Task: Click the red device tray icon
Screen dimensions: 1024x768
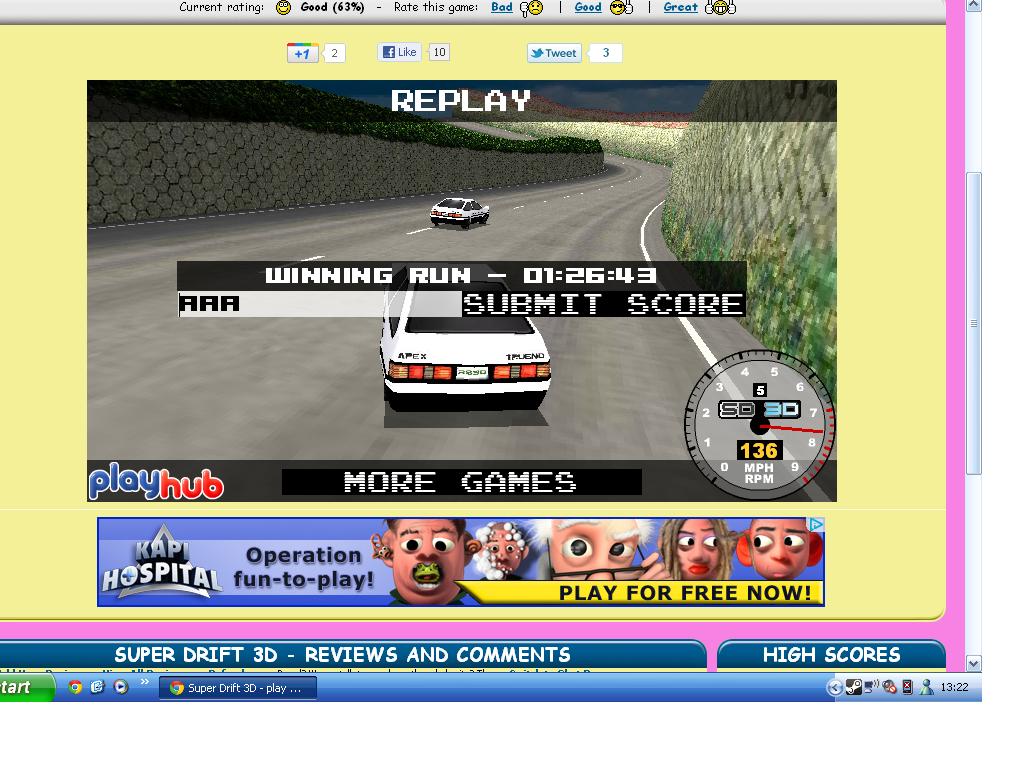Action: (x=907, y=687)
